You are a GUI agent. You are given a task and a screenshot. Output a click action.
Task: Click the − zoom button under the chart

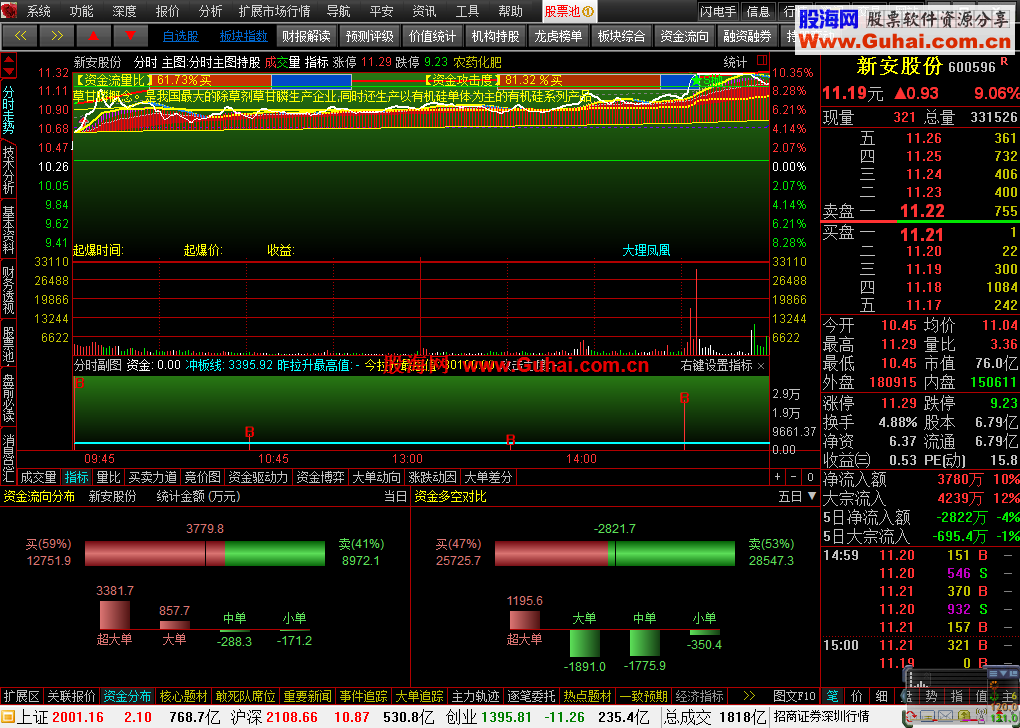[x=794, y=477]
